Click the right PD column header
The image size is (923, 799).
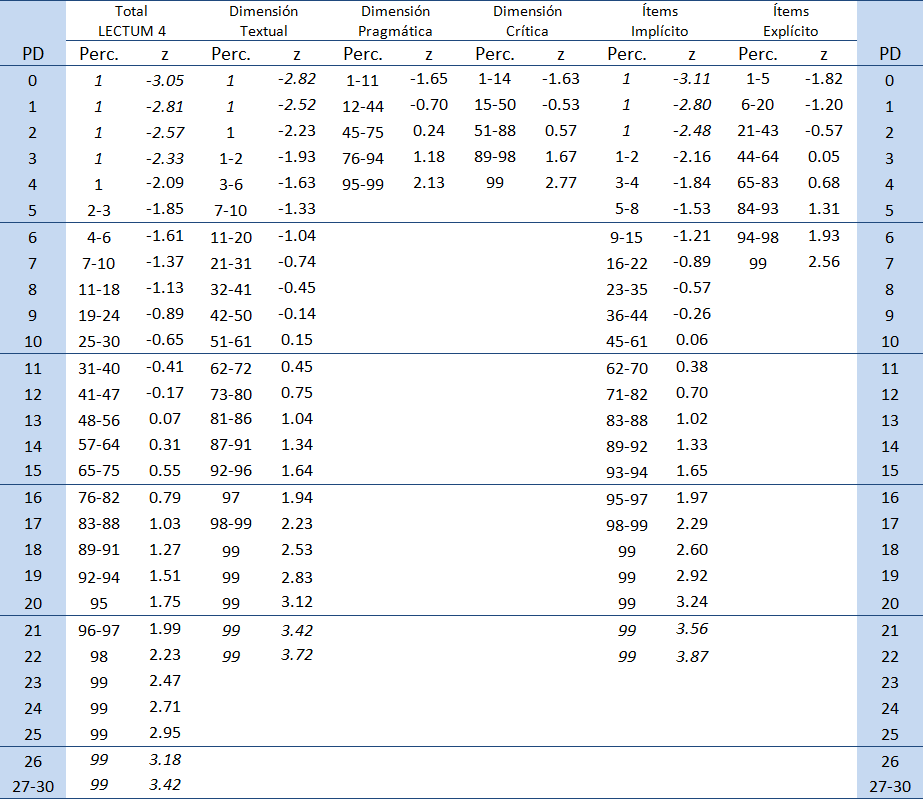pyautogui.click(x=889, y=54)
